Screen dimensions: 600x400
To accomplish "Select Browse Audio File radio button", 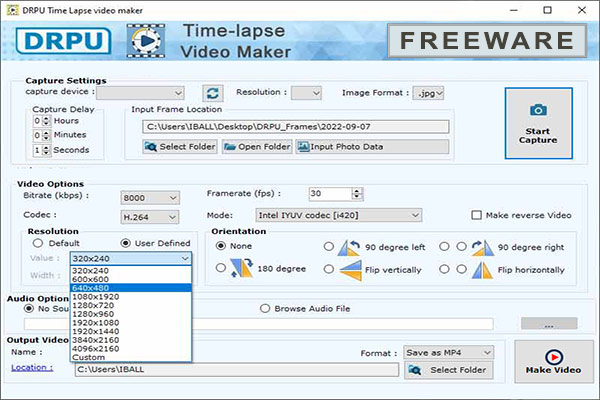I will click(265, 309).
